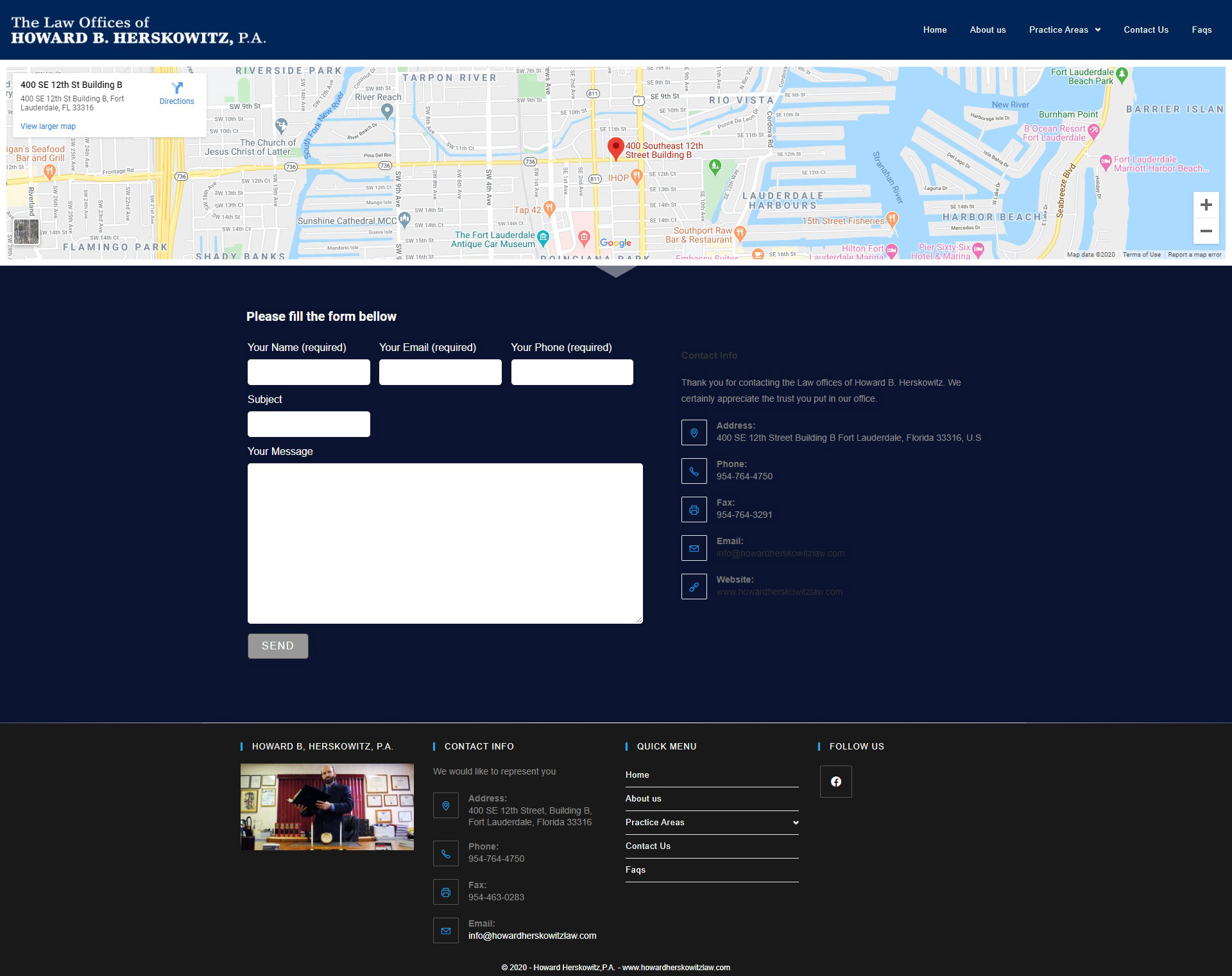
Task: Open the About us page from header
Action: 988,30
